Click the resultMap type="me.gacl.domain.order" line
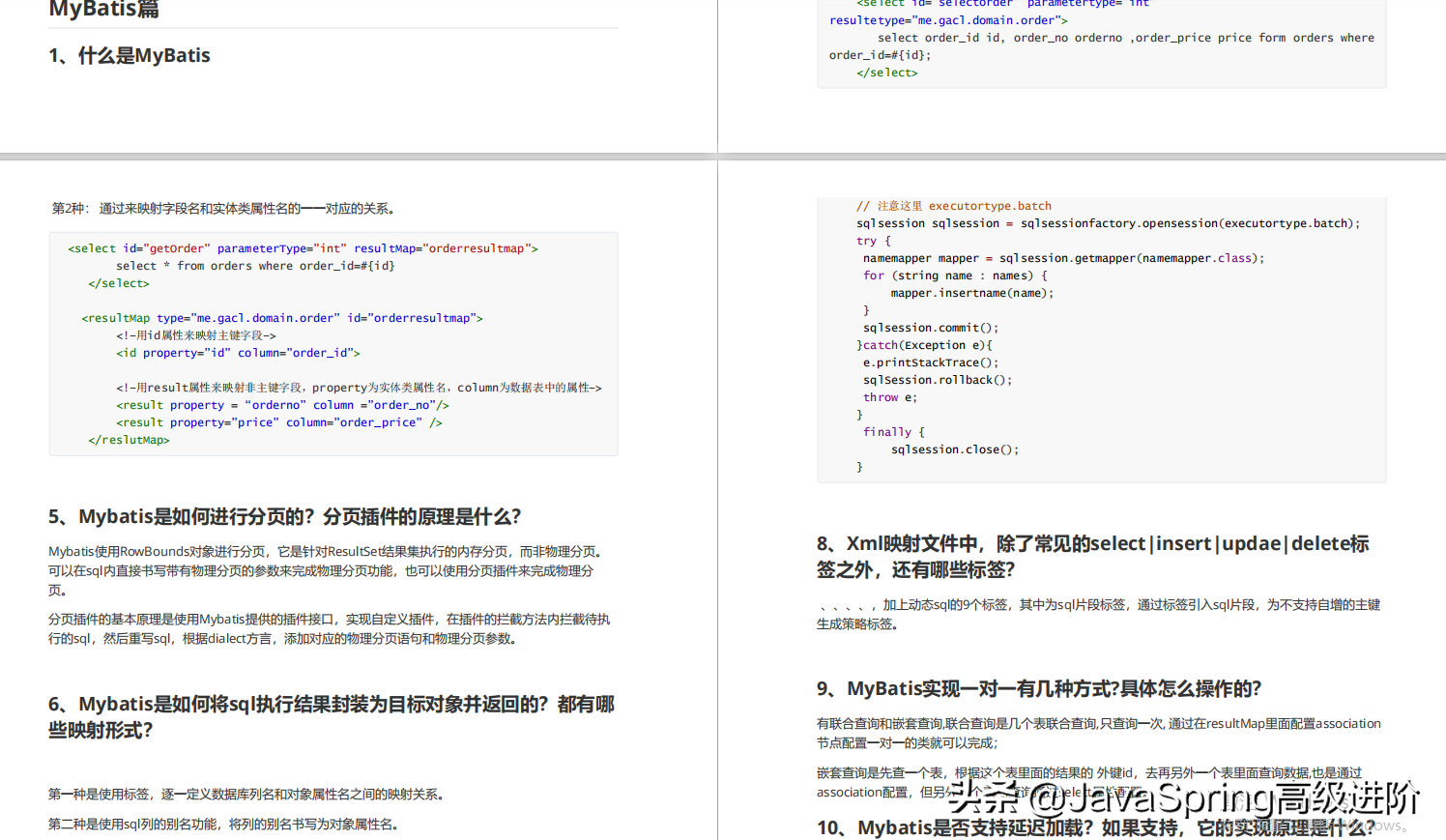This screenshot has width=1446, height=840. pyautogui.click(x=282, y=318)
